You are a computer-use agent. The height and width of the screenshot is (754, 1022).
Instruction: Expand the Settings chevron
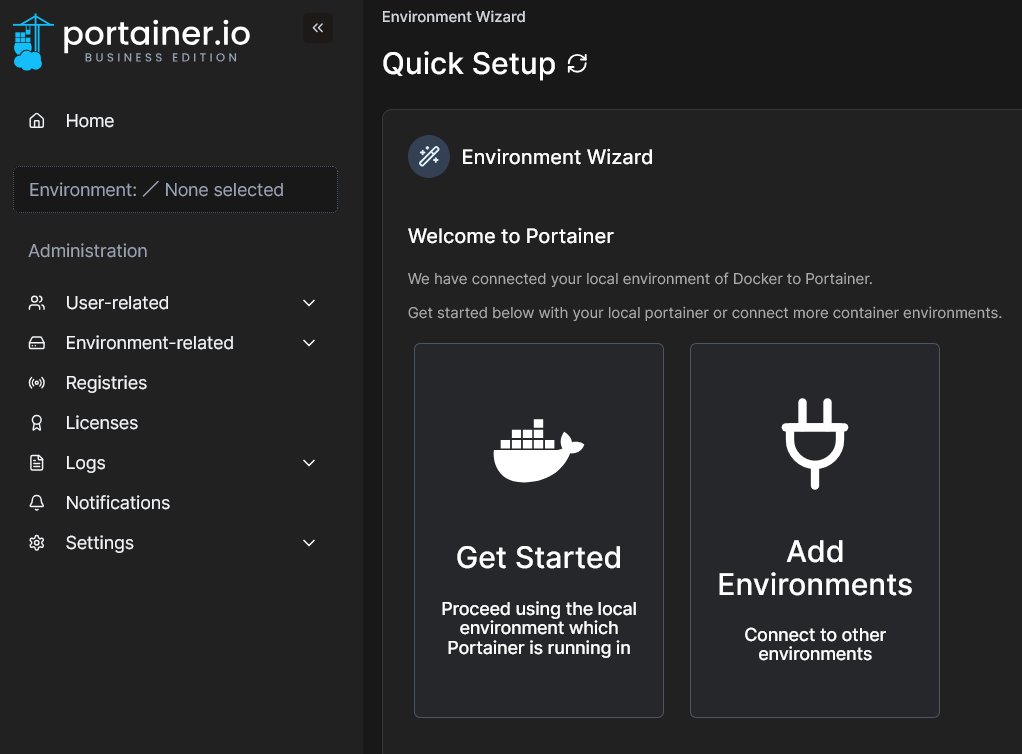[309, 543]
